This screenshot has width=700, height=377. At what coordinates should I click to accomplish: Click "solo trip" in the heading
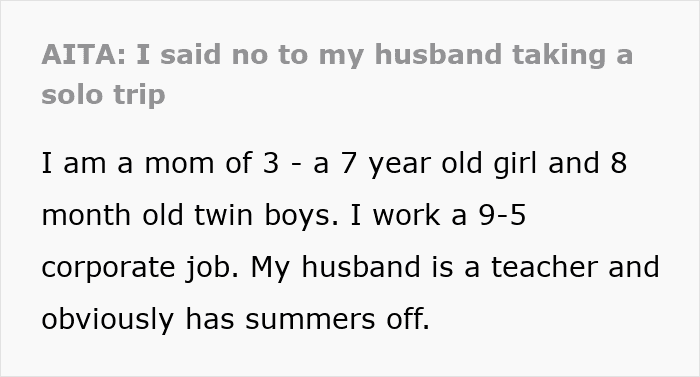103,95
